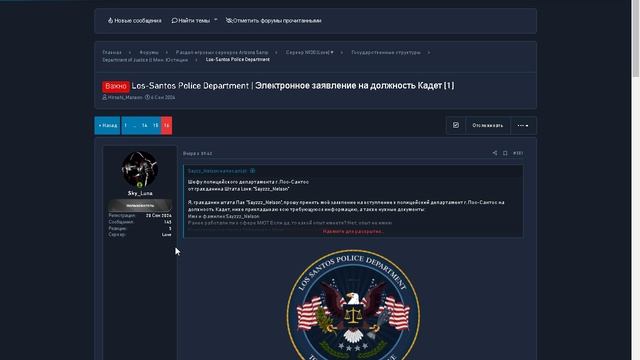Click the 'Пользователь' user banner under Sky_Luna
Viewport: 640px width, 360px height.
point(140,205)
